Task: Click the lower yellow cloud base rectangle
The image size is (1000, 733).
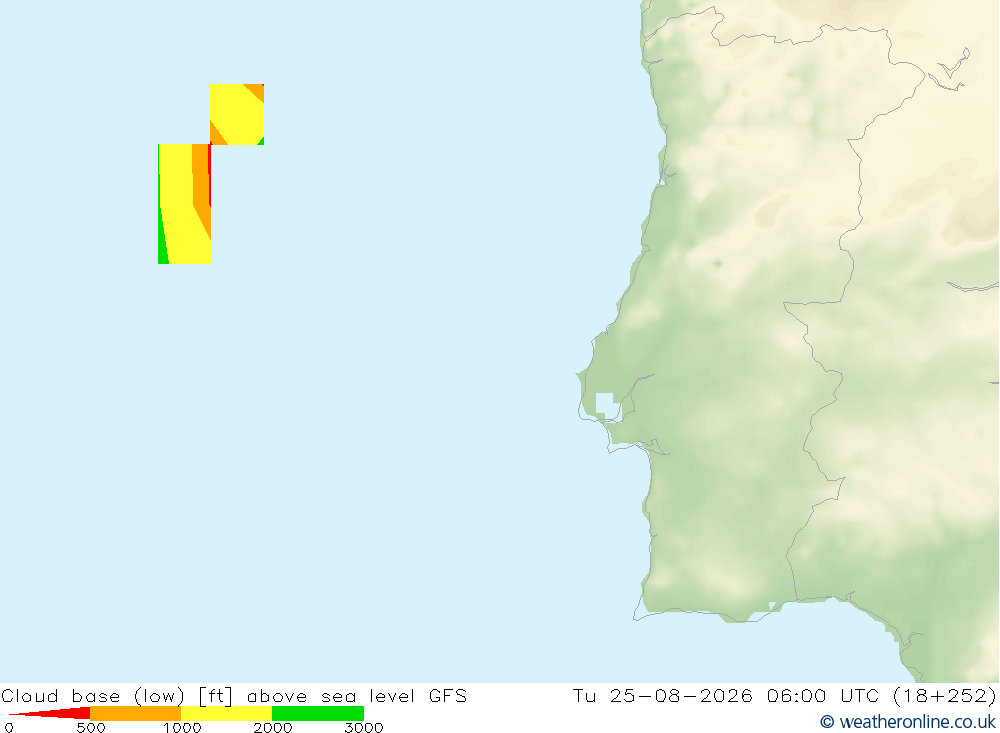Action: (x=184, y=204)
